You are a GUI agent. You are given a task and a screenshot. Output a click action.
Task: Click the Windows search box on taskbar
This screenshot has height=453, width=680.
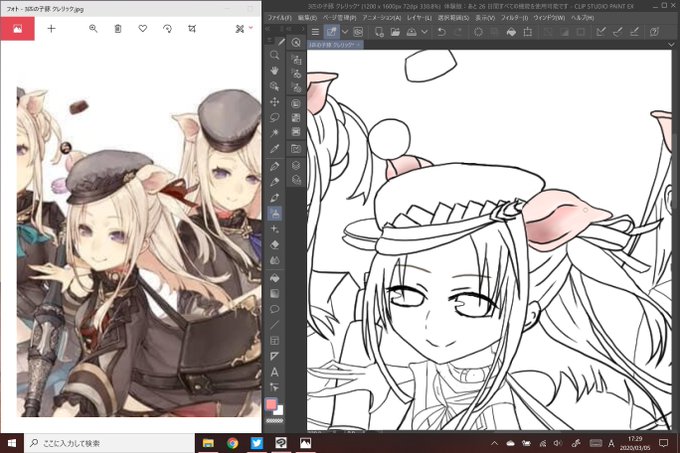110,443
